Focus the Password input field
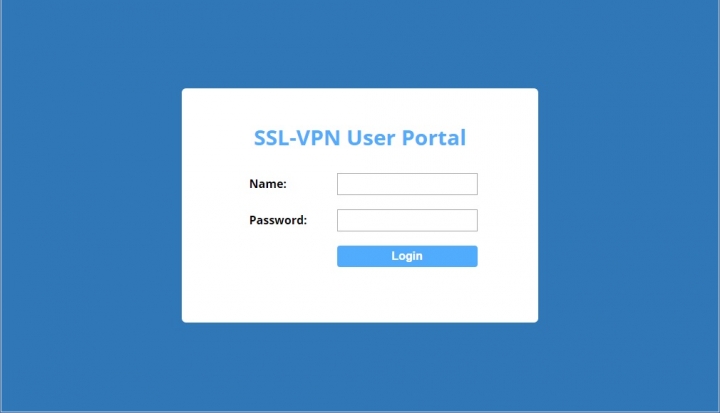This screenshot has width=720, height=413. pyautogui.click(x=407, y=220)
